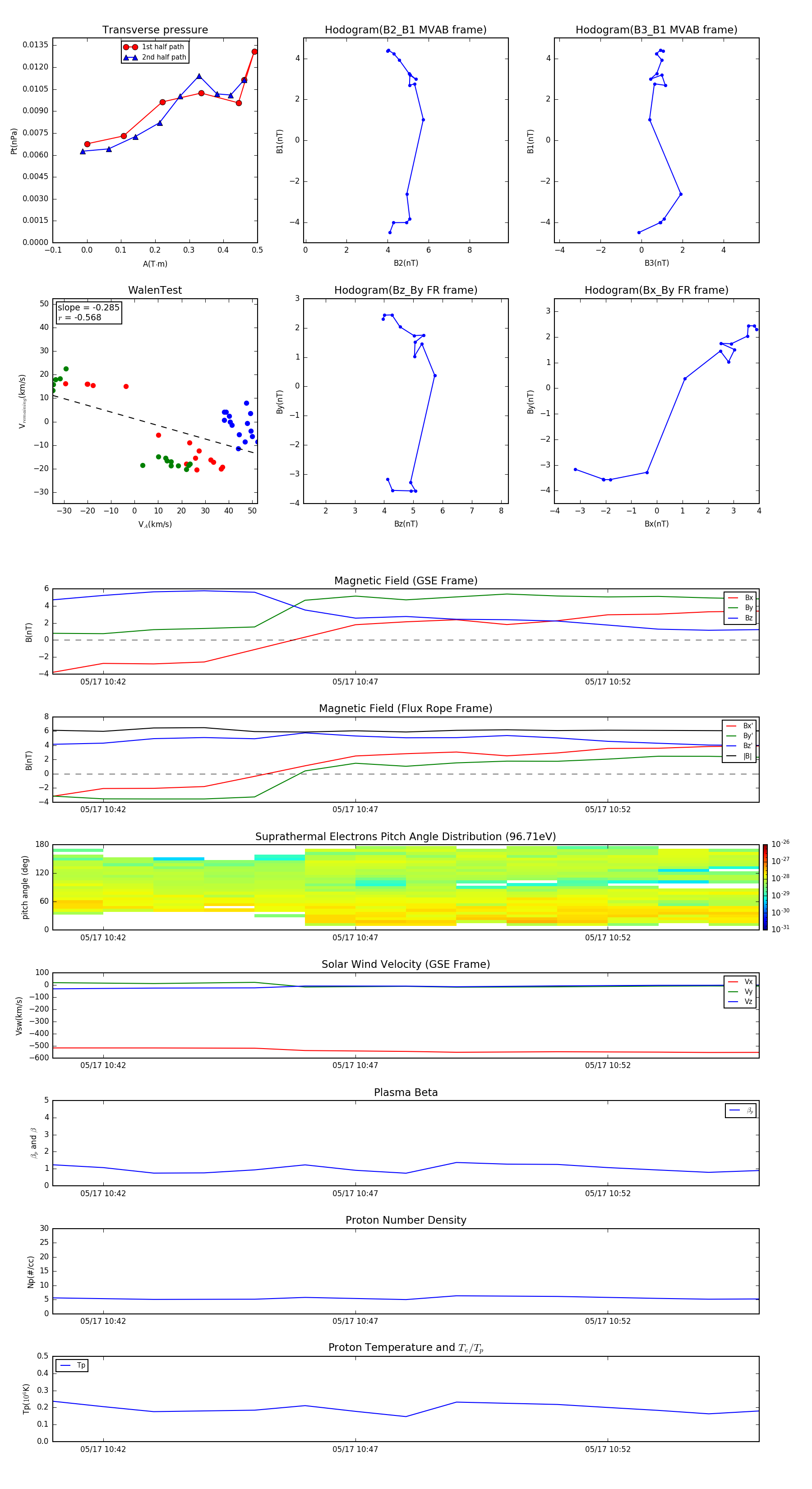The image size is (812, 1489).
Task: Click the Suprathermal Electrons Pitch Angle Distribution title
Action: (x=406, y=837)
